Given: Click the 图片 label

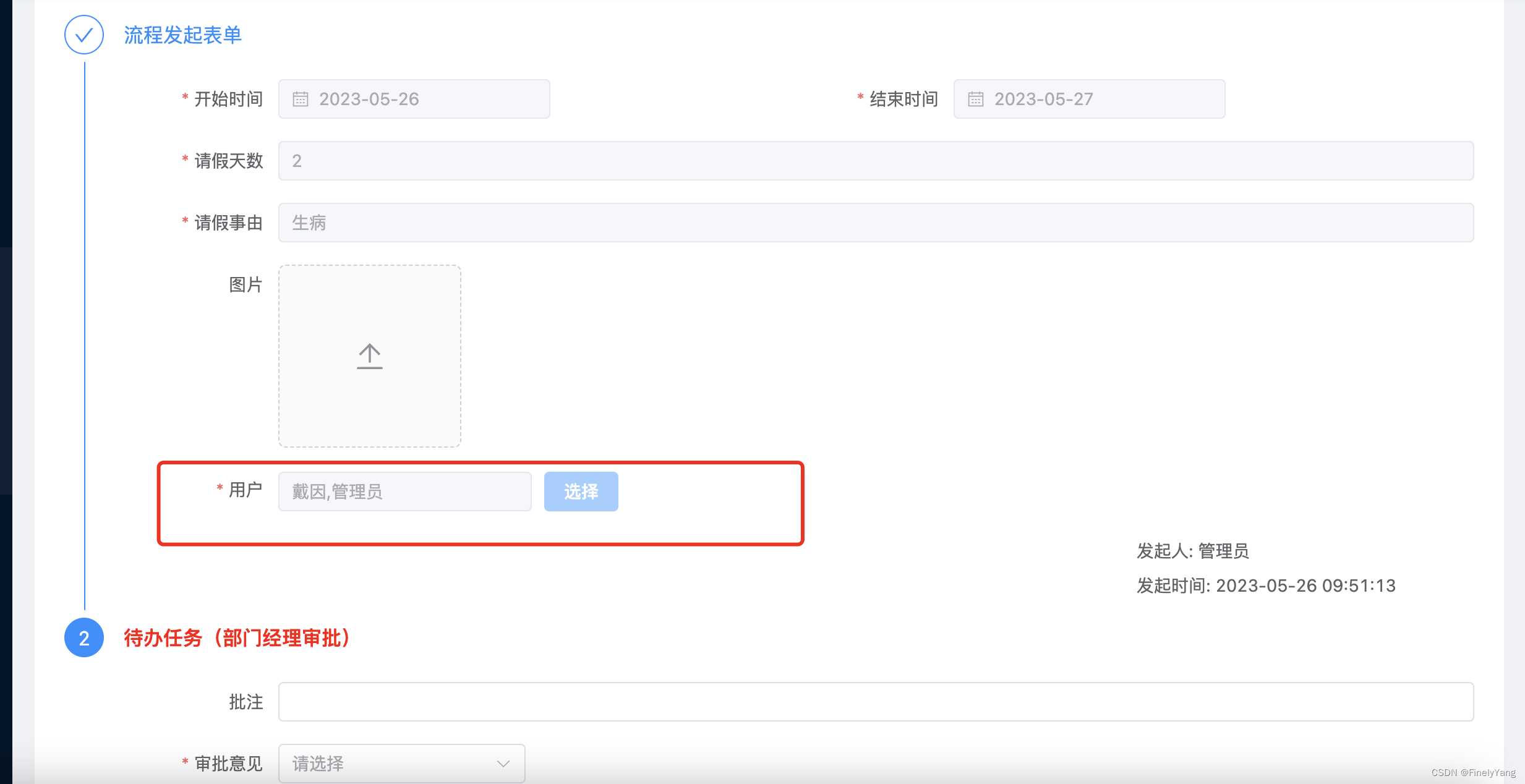Looking at the screenshot, I should (x=246, y=284).
